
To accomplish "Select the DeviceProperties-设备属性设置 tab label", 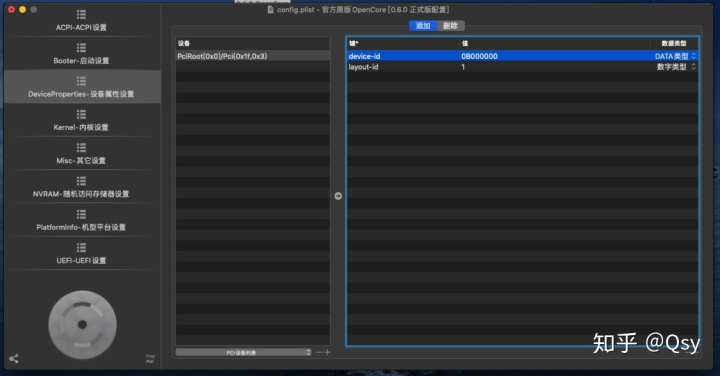I will coord(81,94).
